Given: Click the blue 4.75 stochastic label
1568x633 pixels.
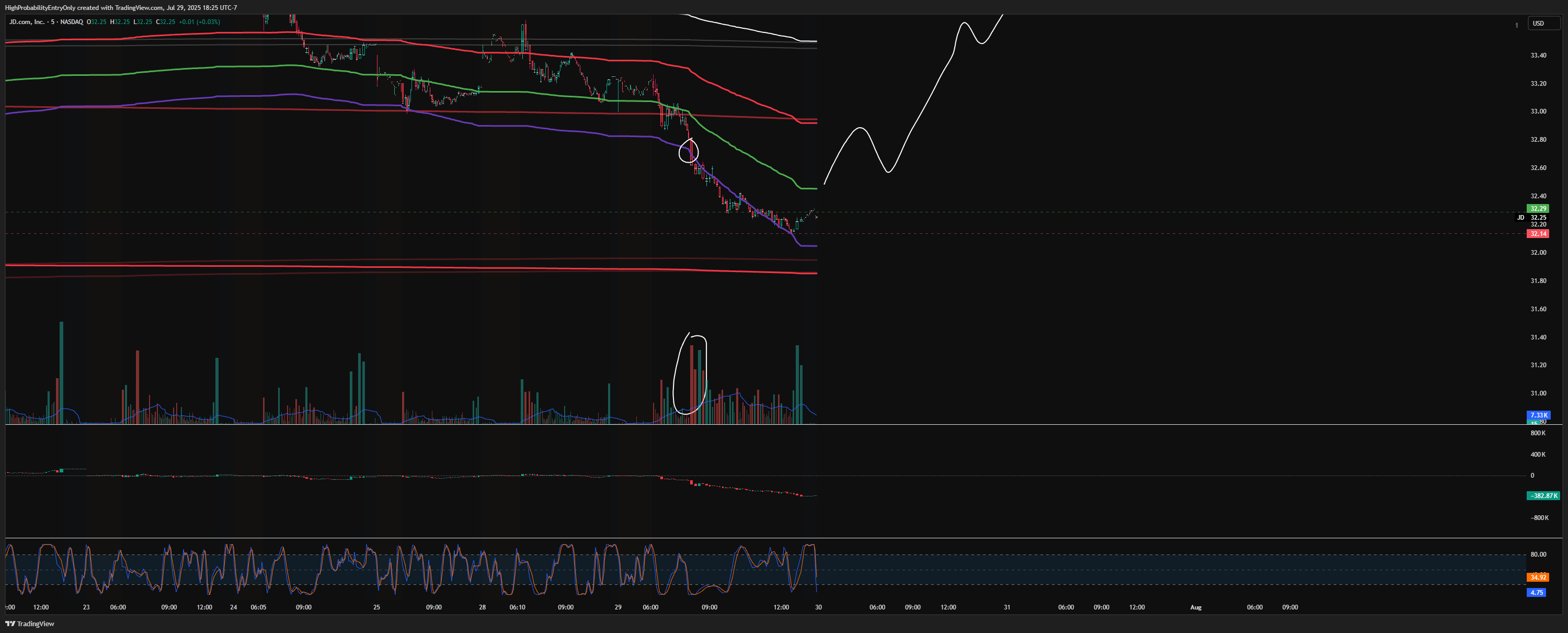Looking at the screenshot, I should click(x=1536, y=592).
